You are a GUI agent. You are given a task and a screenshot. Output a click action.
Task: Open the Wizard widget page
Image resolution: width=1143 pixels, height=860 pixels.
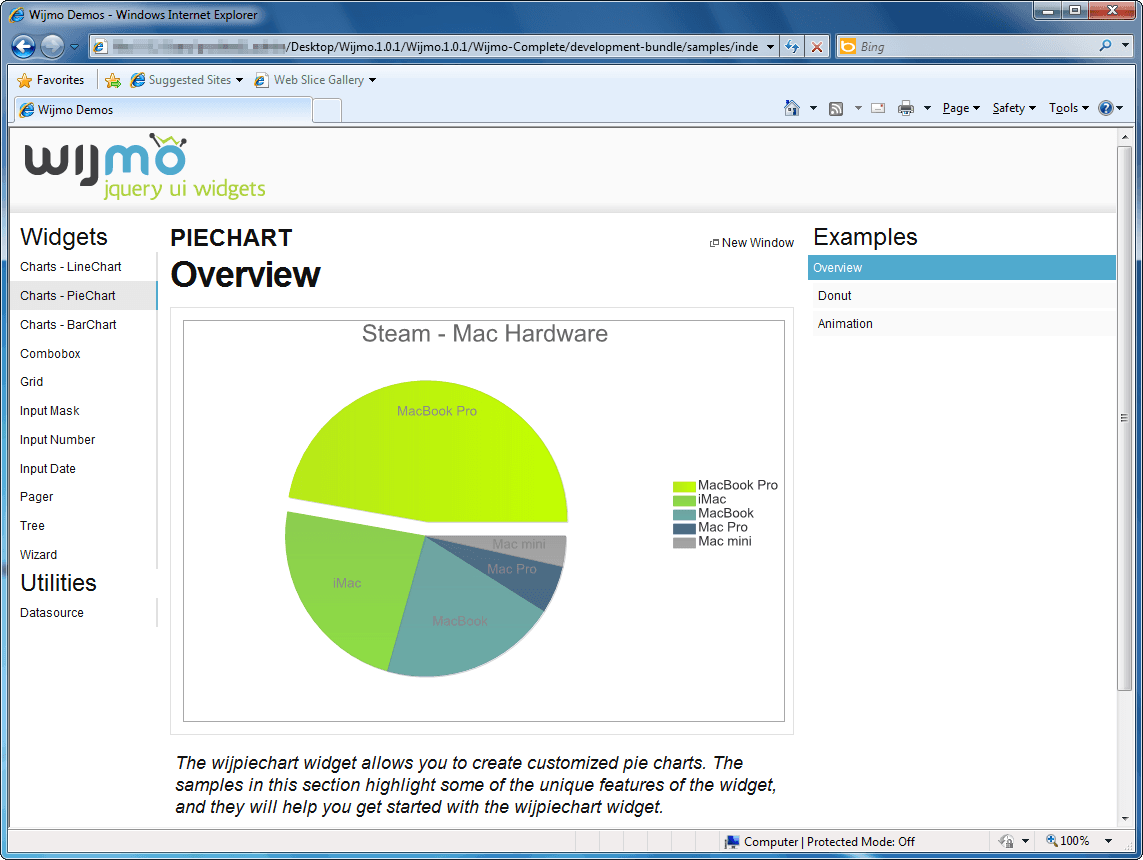point(38,555)
